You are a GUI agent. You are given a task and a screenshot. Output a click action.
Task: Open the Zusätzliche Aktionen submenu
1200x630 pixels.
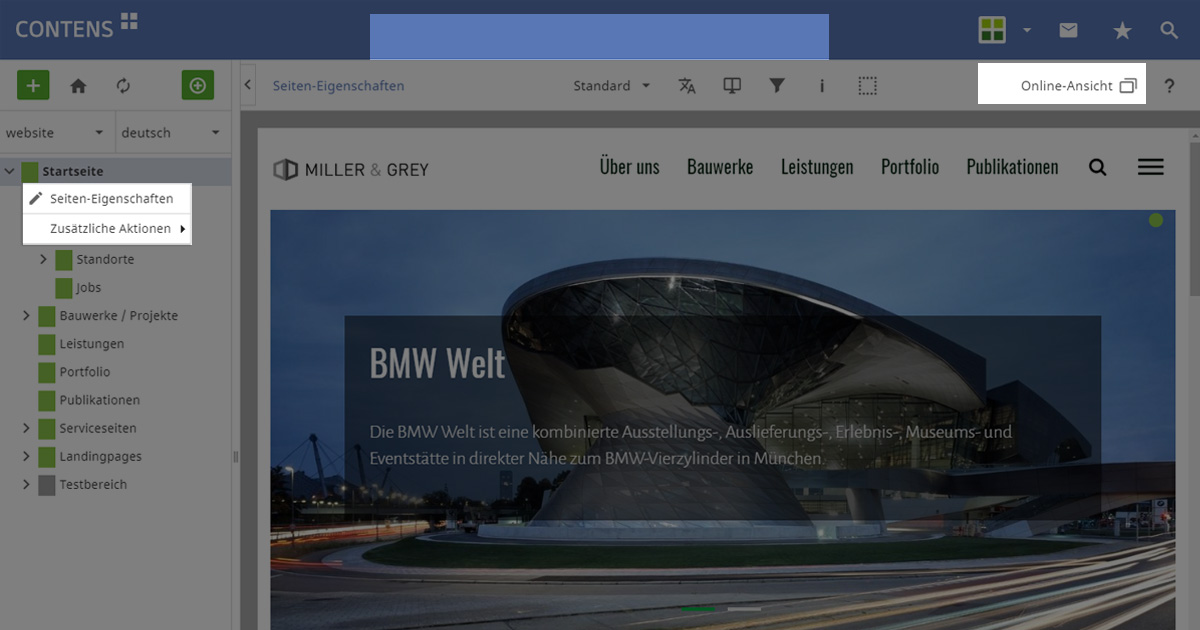[x=107, y=229]
